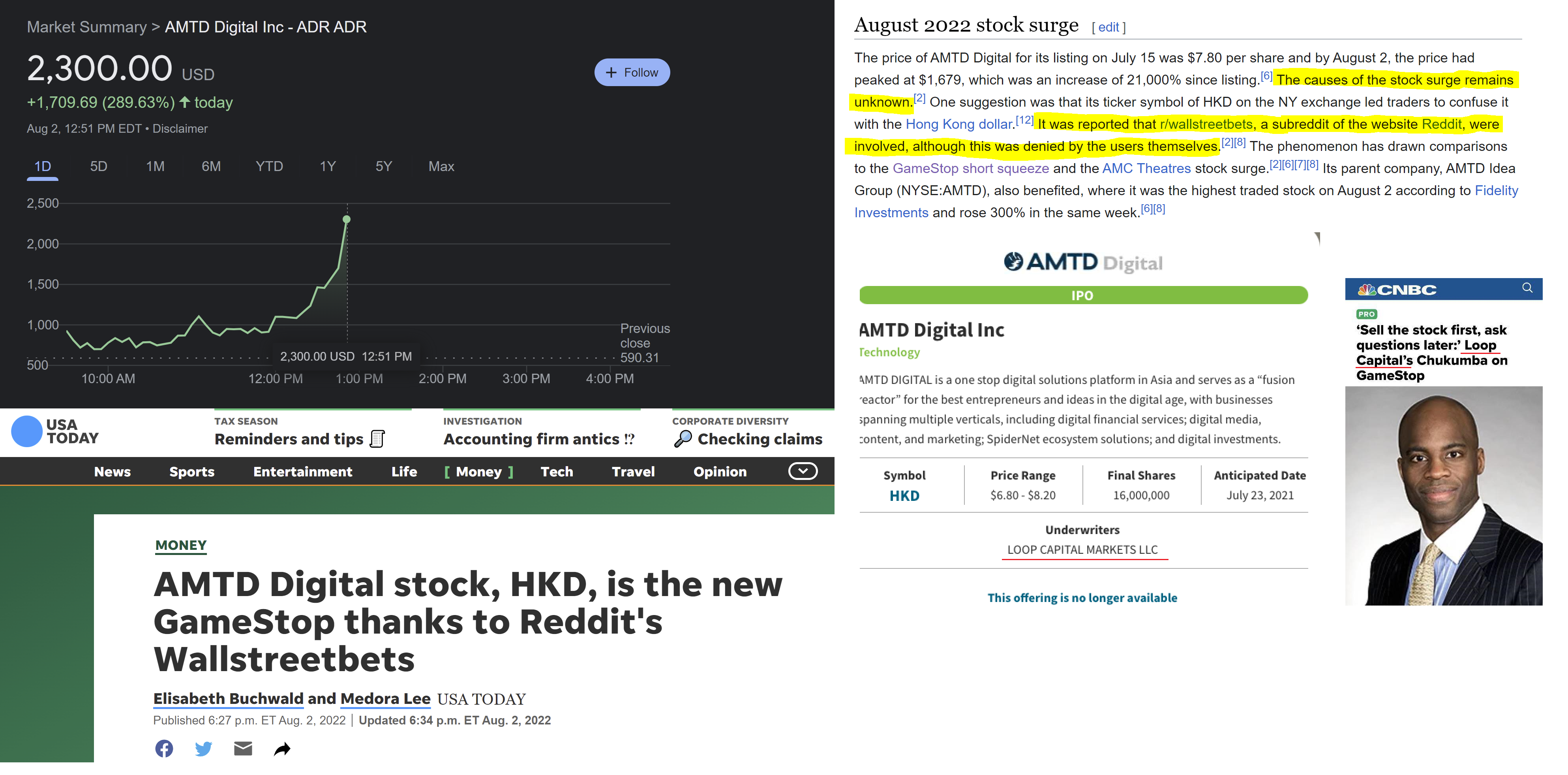This screenshot has height=775, width=1568.
Task: Open the Sports navigation section
Action: pos(192,472)
